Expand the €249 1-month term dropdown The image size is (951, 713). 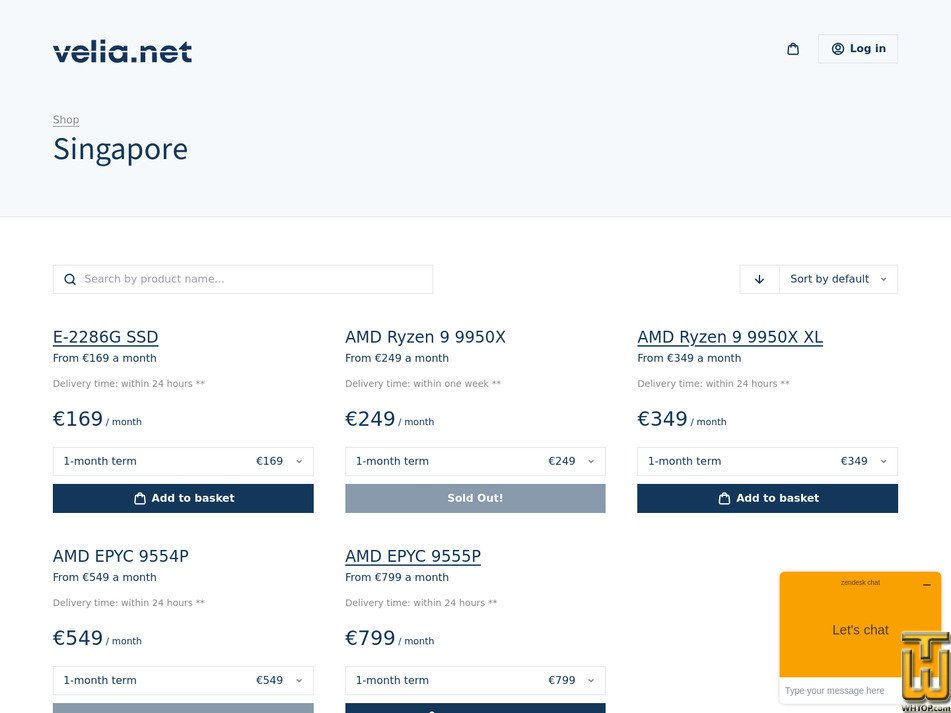point(476,461)
